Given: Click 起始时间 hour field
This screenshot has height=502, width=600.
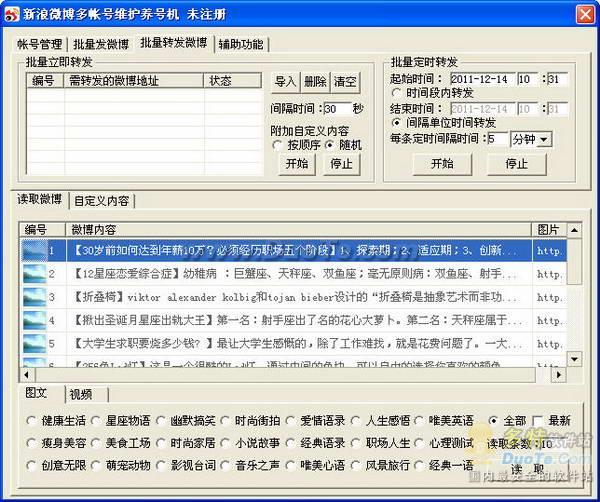Looking at the screenshot, I should [527, 79].
